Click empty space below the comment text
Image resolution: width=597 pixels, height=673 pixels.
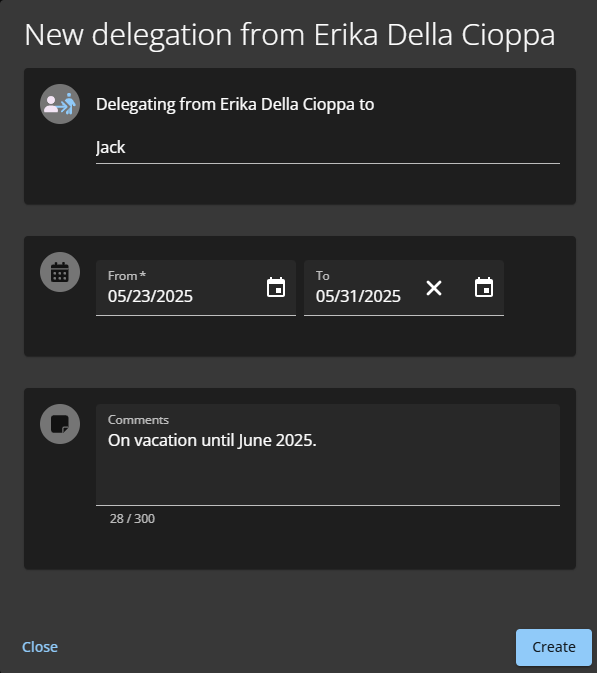(x=327, y=476)
